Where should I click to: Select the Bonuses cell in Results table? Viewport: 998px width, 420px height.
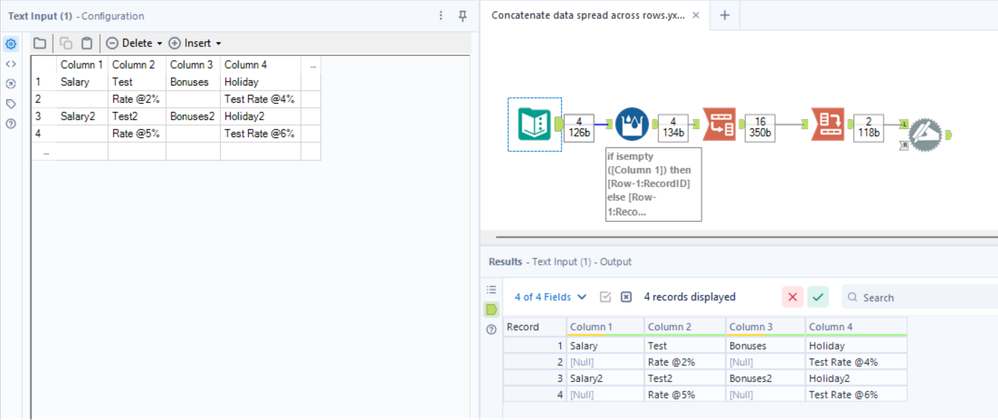pos(765,346)
